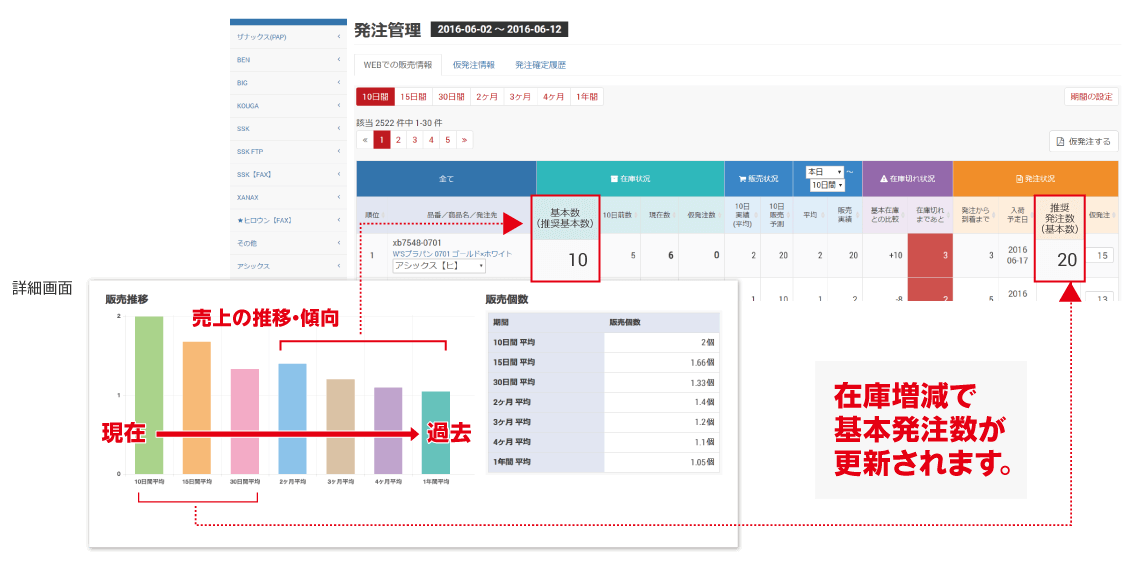Expand the BIG sidebar entry
This screenshot has width=1140, height=566.
(x=289, y=83)
